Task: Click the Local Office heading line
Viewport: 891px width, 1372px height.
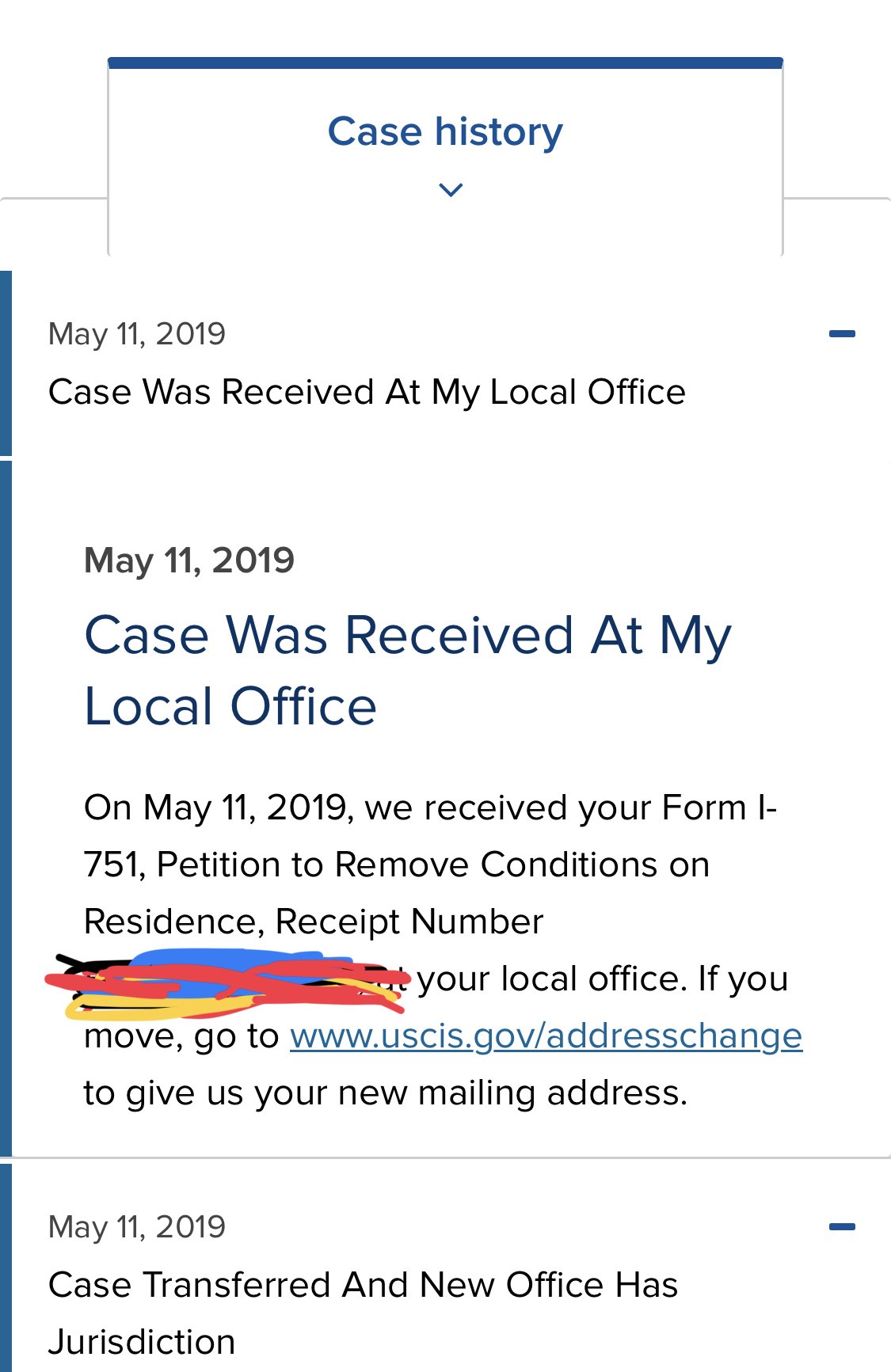Action: click(x=230, y=706)
